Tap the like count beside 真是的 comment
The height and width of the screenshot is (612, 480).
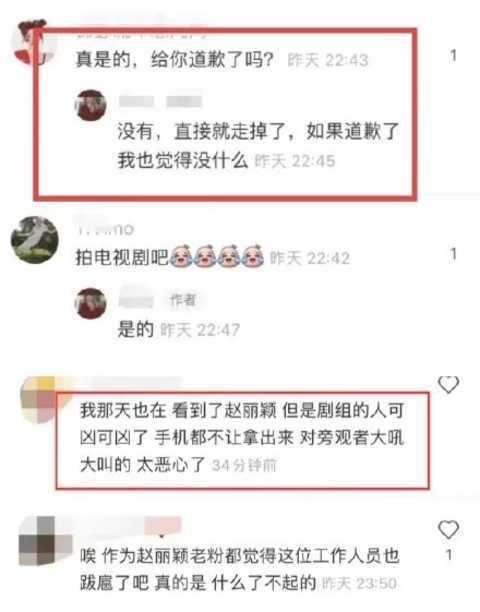[x=453, y=56]
